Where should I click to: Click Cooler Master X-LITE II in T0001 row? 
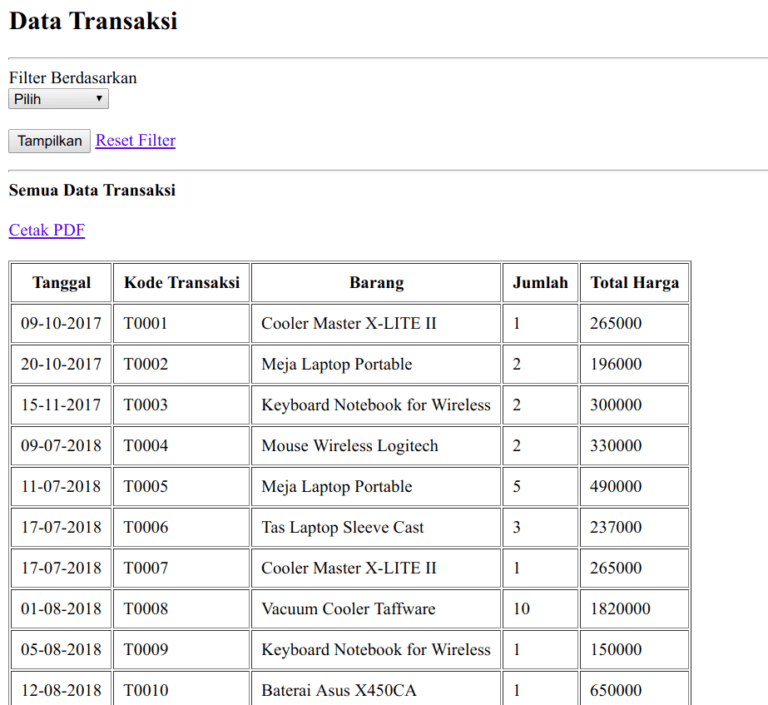(376, 323)
